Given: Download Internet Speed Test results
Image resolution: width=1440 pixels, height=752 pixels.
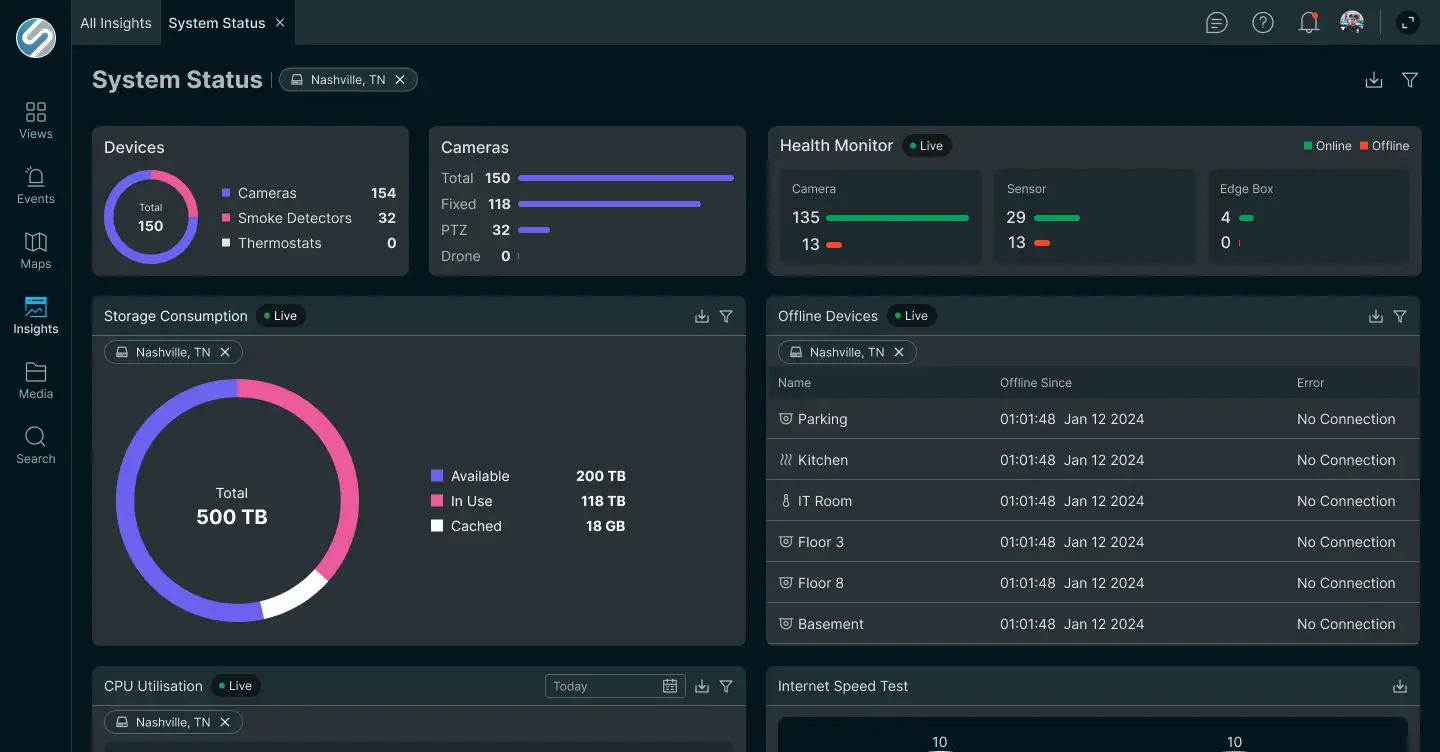Looking at the screenshot, I should (x=1400, y=686).
